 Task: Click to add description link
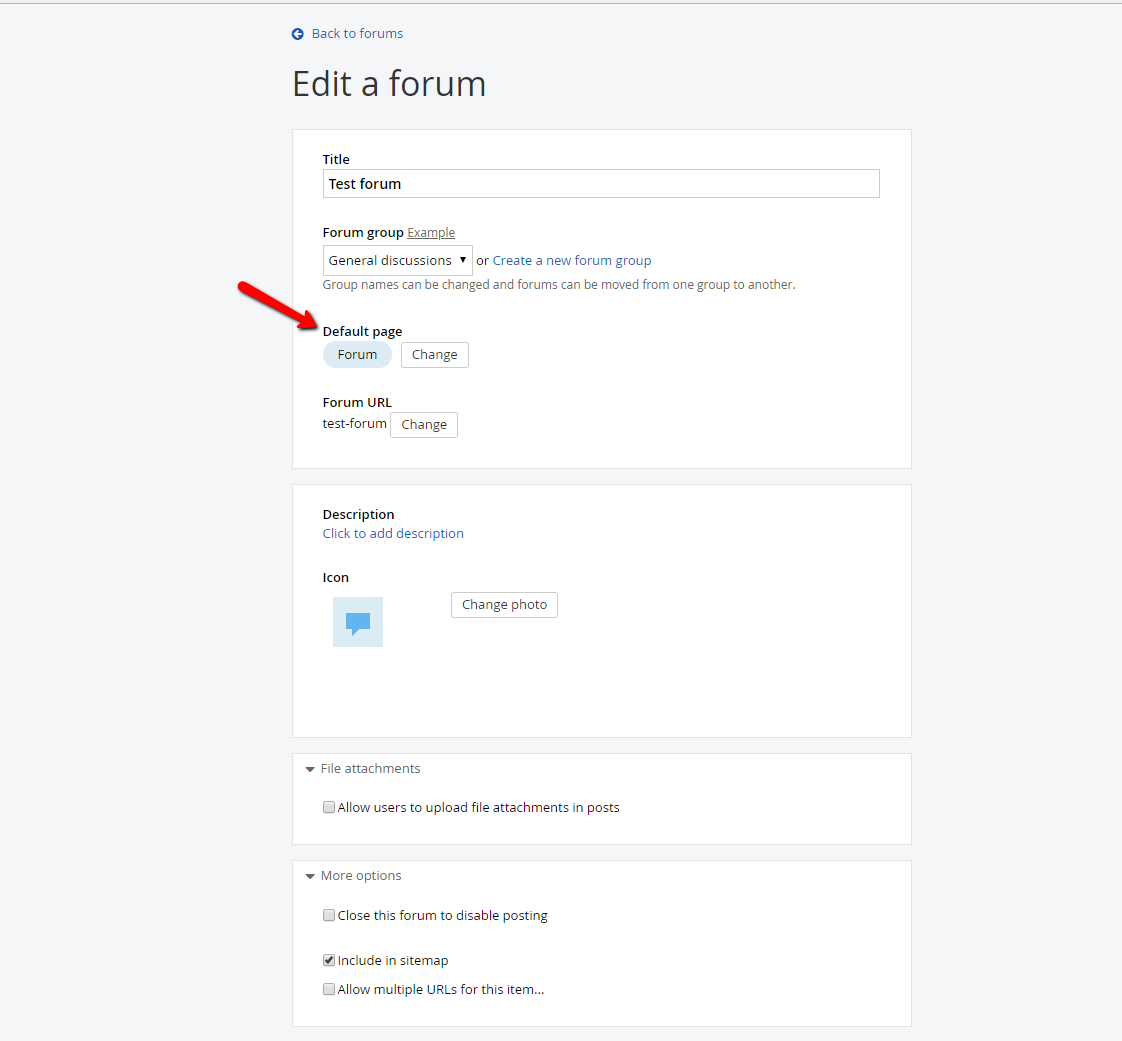(393, 534)
